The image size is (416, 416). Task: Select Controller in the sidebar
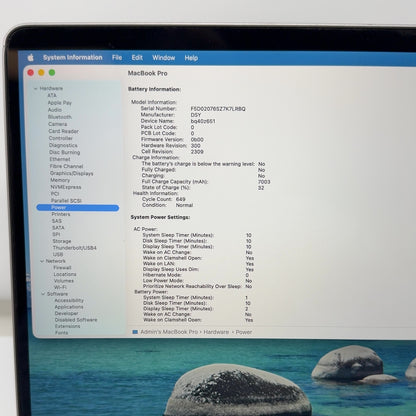61,138
